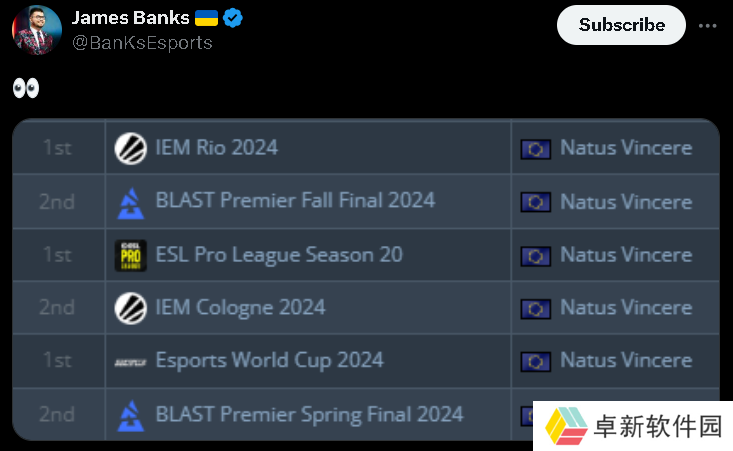Open the James Banks display name
Image resolution: width=733 pixels, height=451 pixels.
[130, 18]
